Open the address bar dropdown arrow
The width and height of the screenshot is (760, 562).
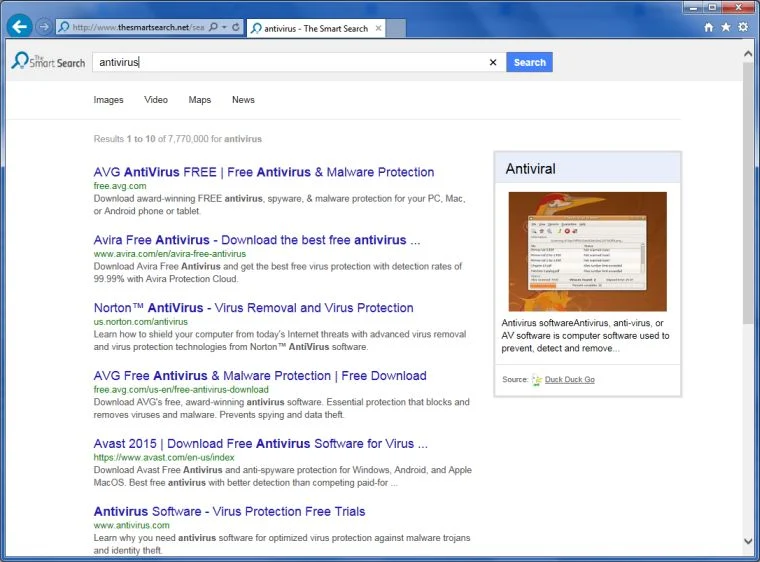224,27
